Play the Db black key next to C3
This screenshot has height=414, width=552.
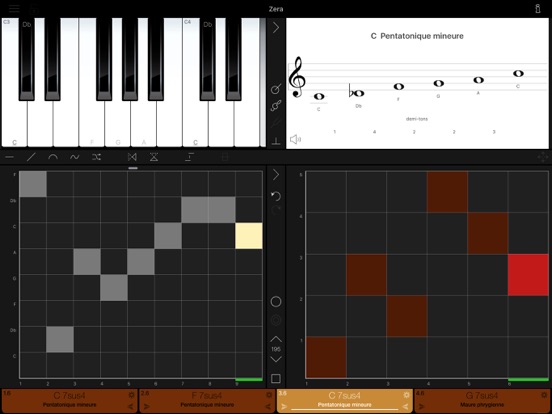(27, 59)
